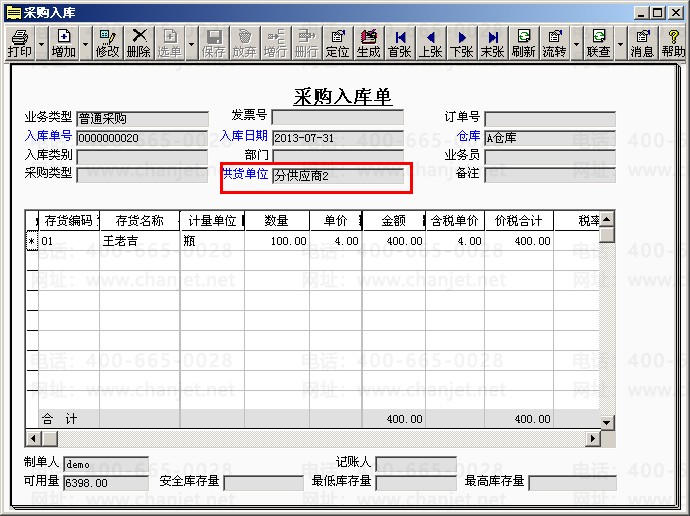Click the 仓库 field showing A仓库
This screenshot has height=516, width=690.
click(x=550, y=138)
